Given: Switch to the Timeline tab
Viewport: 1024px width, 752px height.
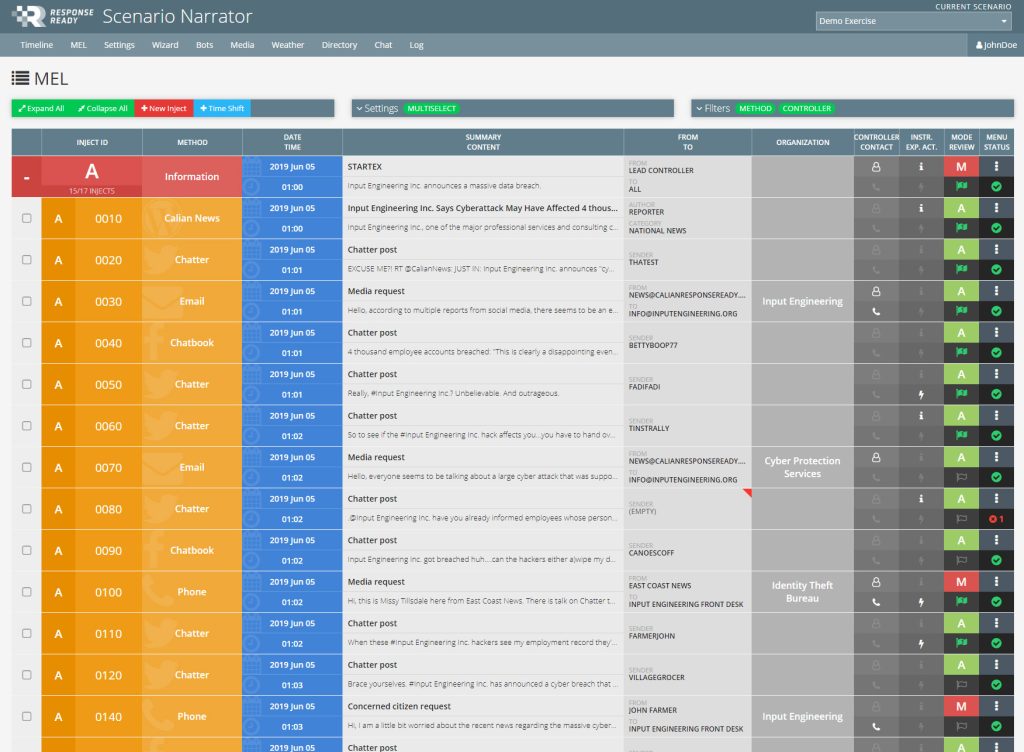Looking at the screenshot, I should [x=36, y=45].
